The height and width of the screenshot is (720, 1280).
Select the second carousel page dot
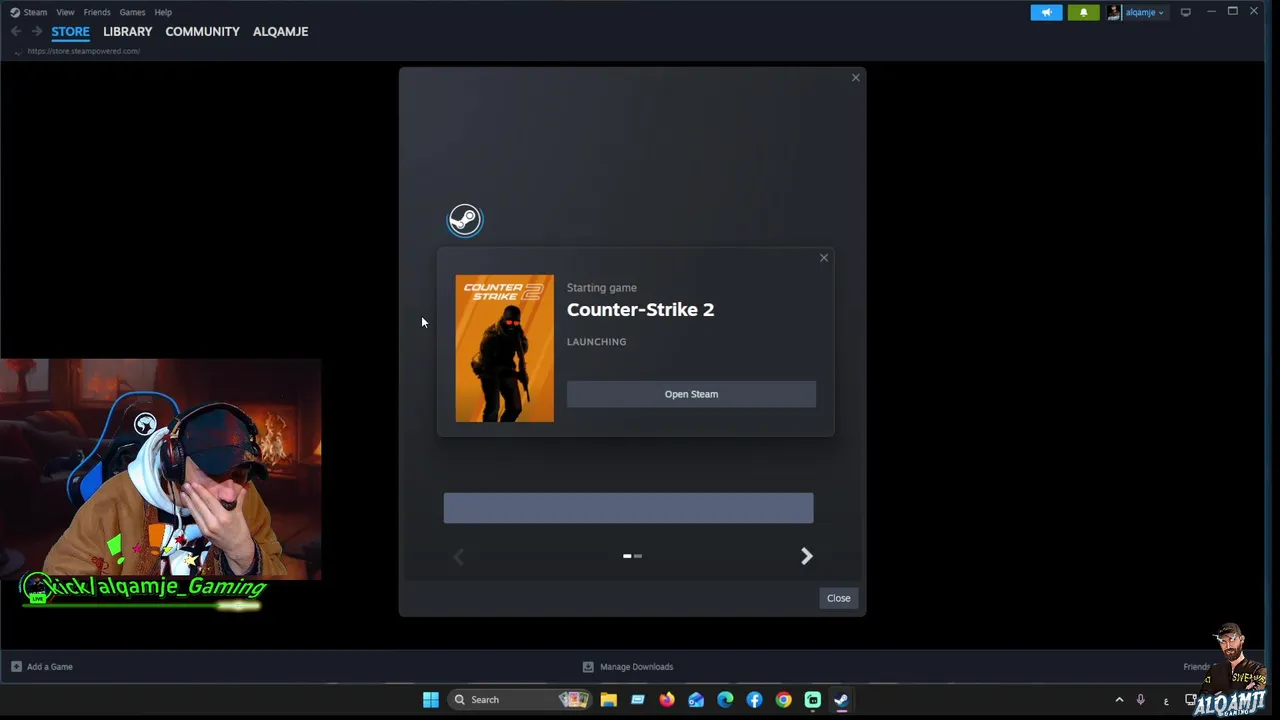(x=638, y=556)
